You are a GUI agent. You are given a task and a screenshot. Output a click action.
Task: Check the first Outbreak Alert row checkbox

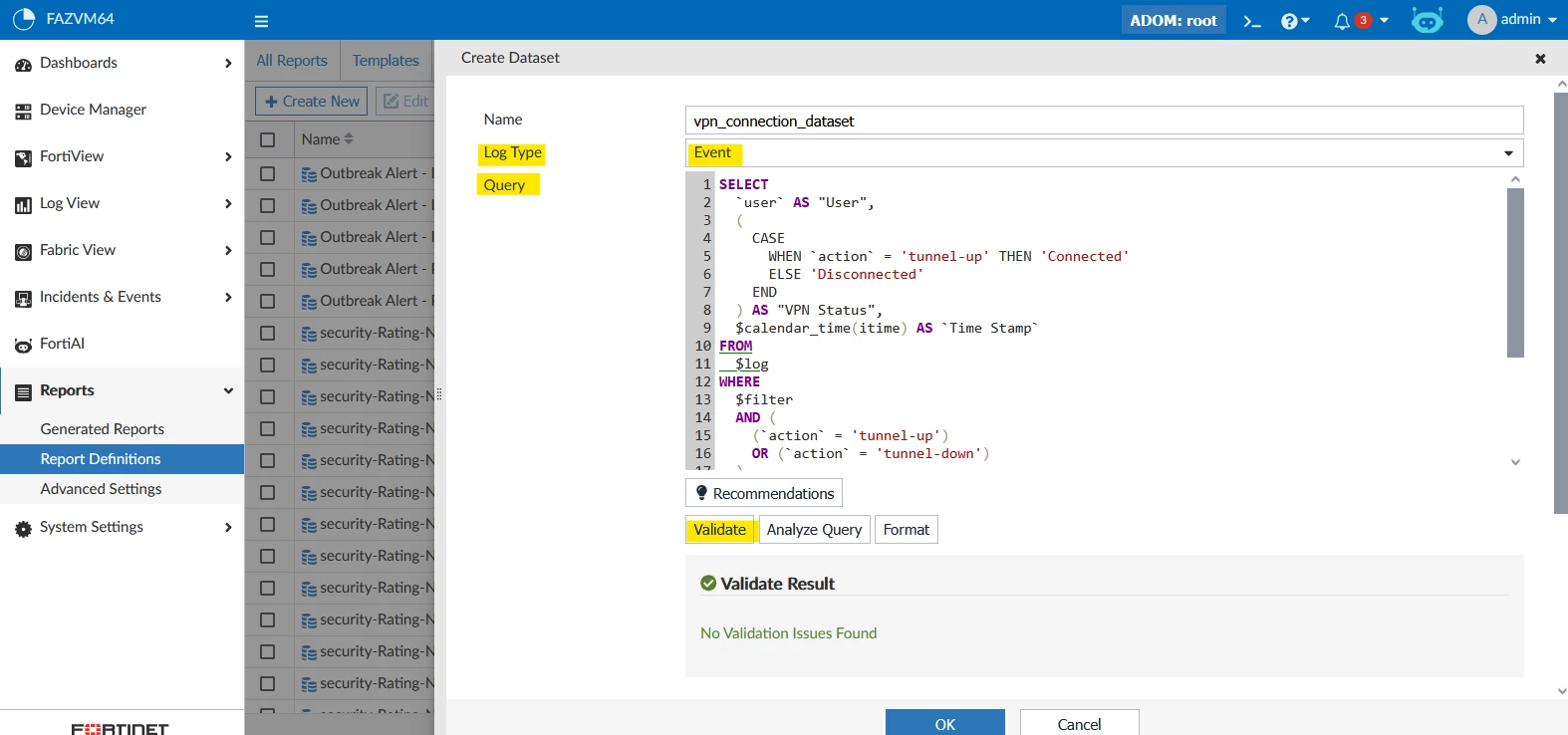268,173
